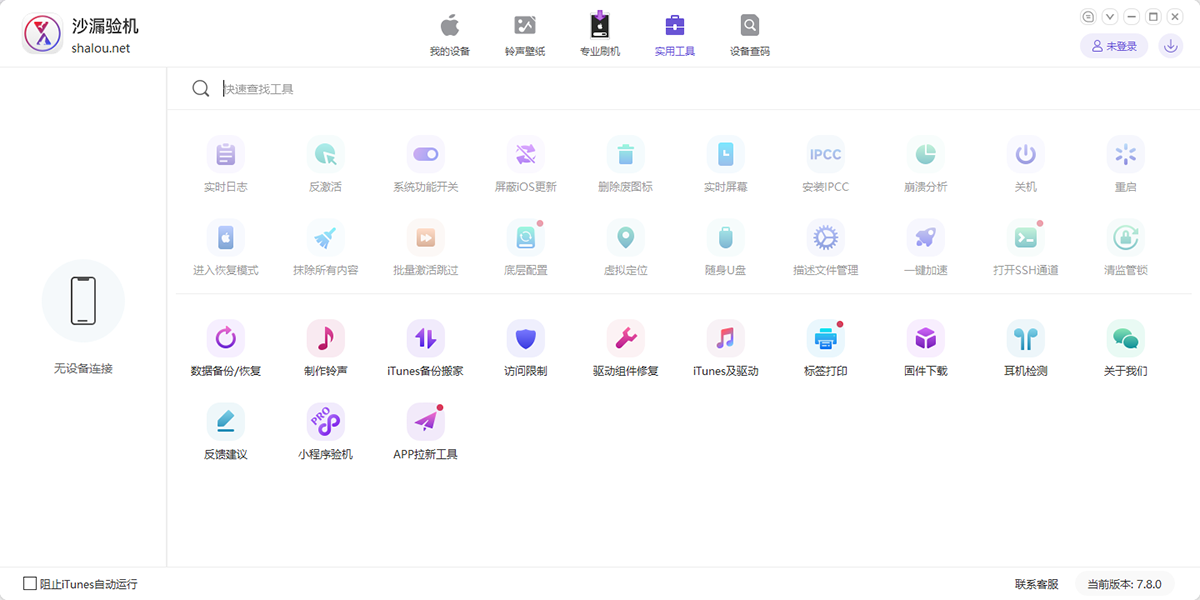Launch the 一键加速 one-click speedup tool
Image resolution: width=1200 pixels, height=600 pixels.
(x=926, y=248)
